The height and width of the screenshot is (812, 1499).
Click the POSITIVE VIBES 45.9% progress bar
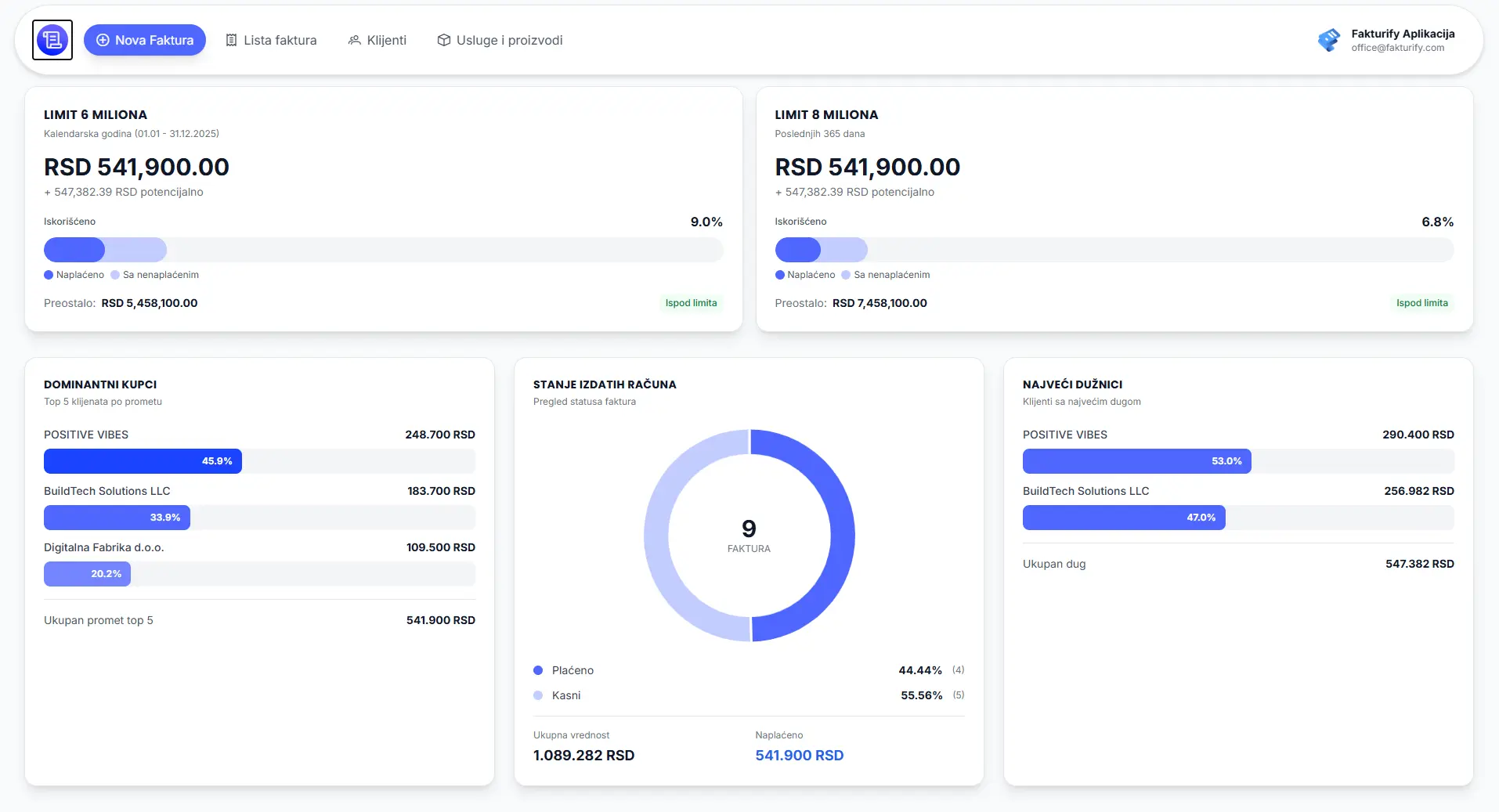(143, 461)
